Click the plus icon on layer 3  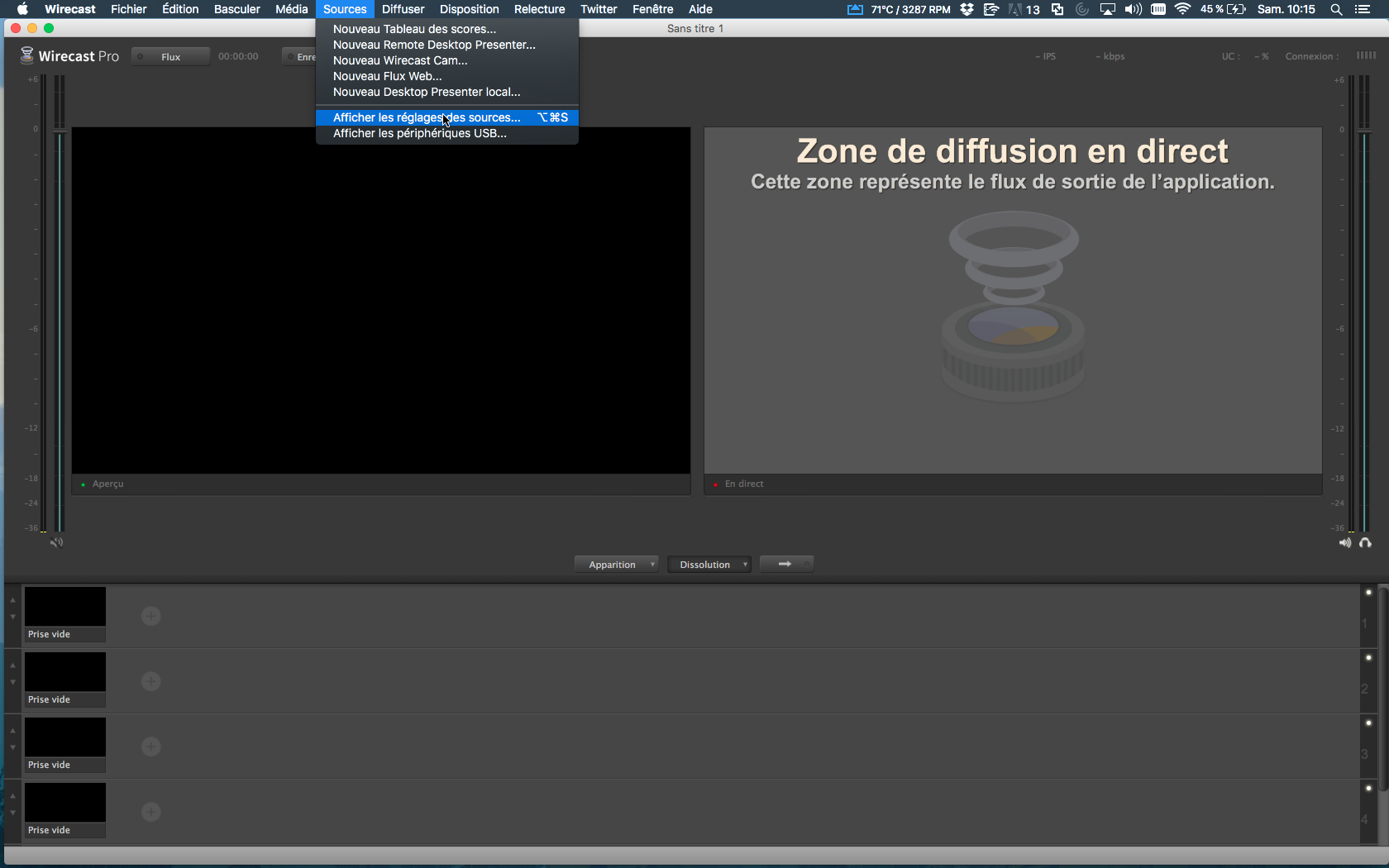(150, 746)
